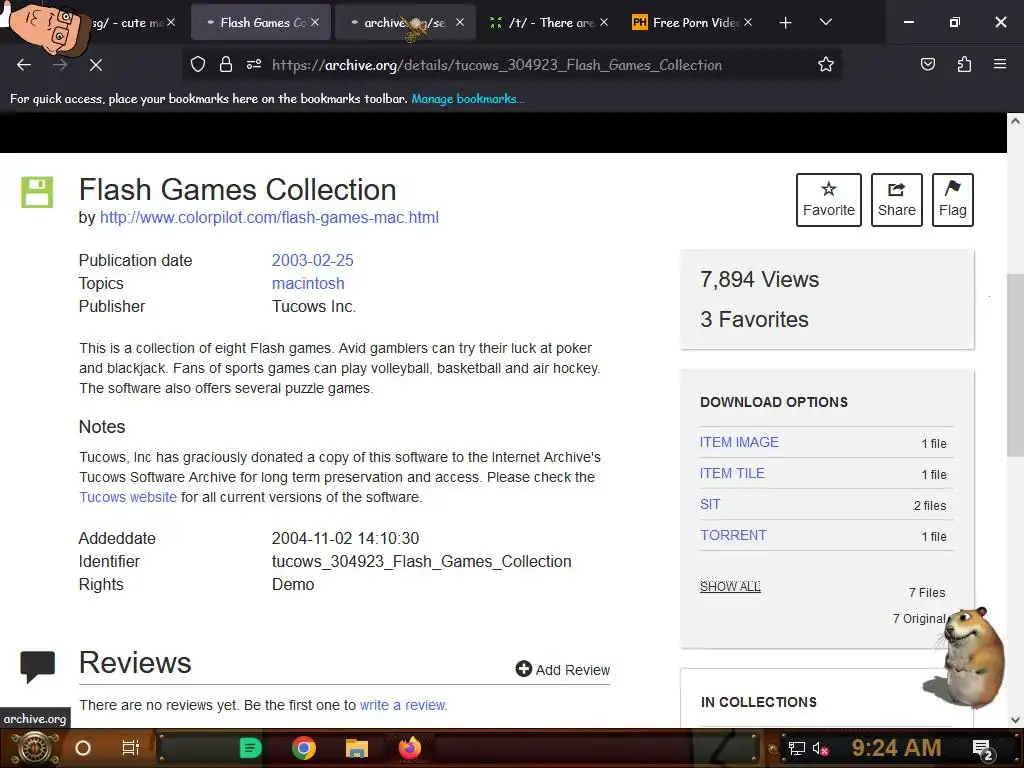1024x768 pixels.
Task: Click the green floppy disk software icon
Action: coord(37,192)
